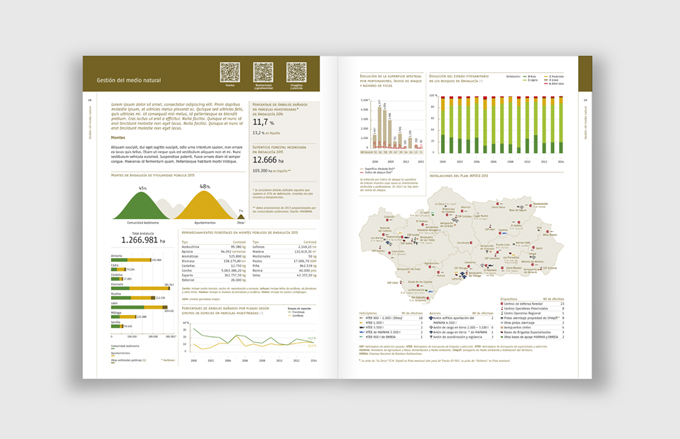Viewport: 680px width, 439px height.
Task: Click the third QR code in header
Action: tap(296, 73)
